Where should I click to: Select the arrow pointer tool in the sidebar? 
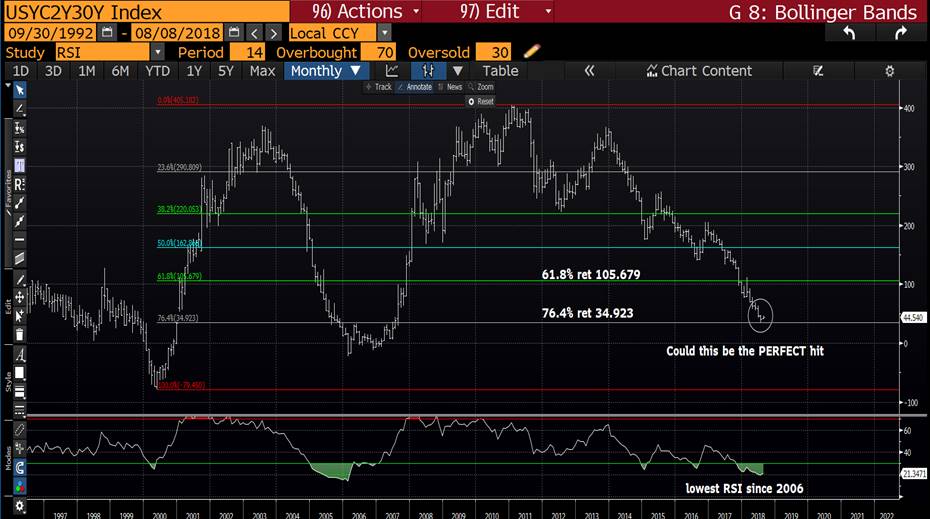pyautogui.click(x=19, y=90)
